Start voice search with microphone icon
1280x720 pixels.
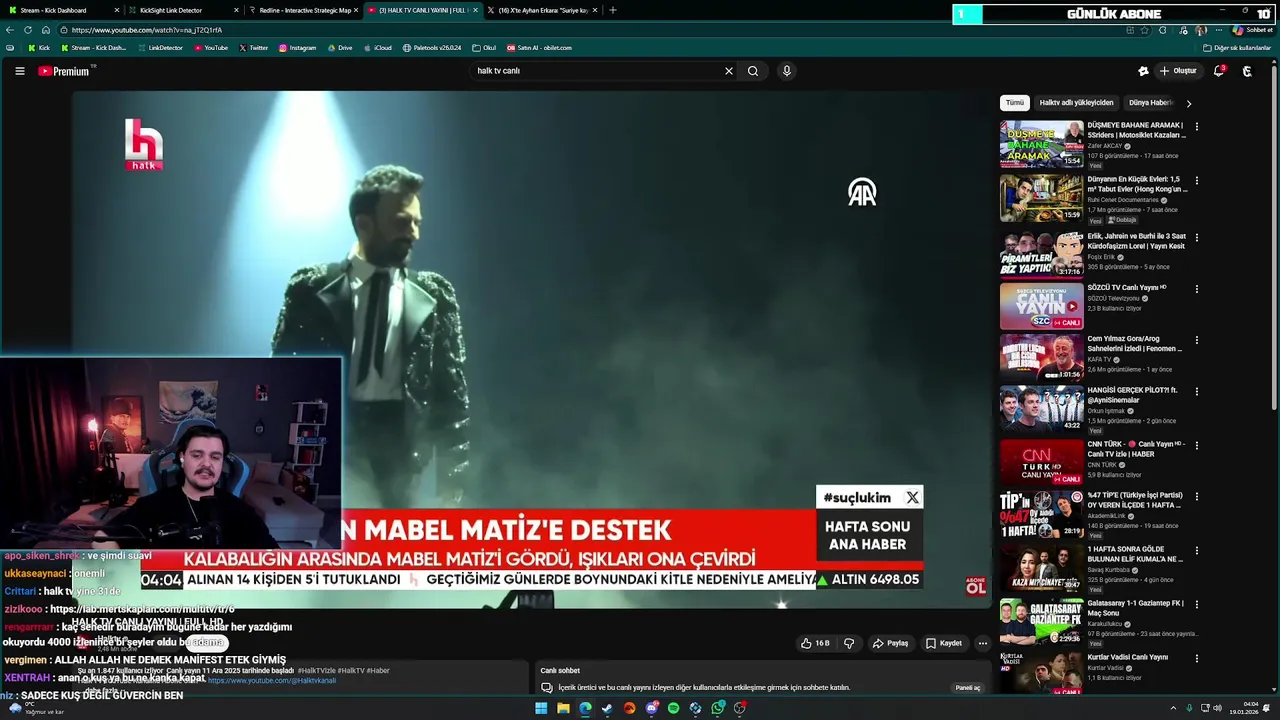(787, 71)
